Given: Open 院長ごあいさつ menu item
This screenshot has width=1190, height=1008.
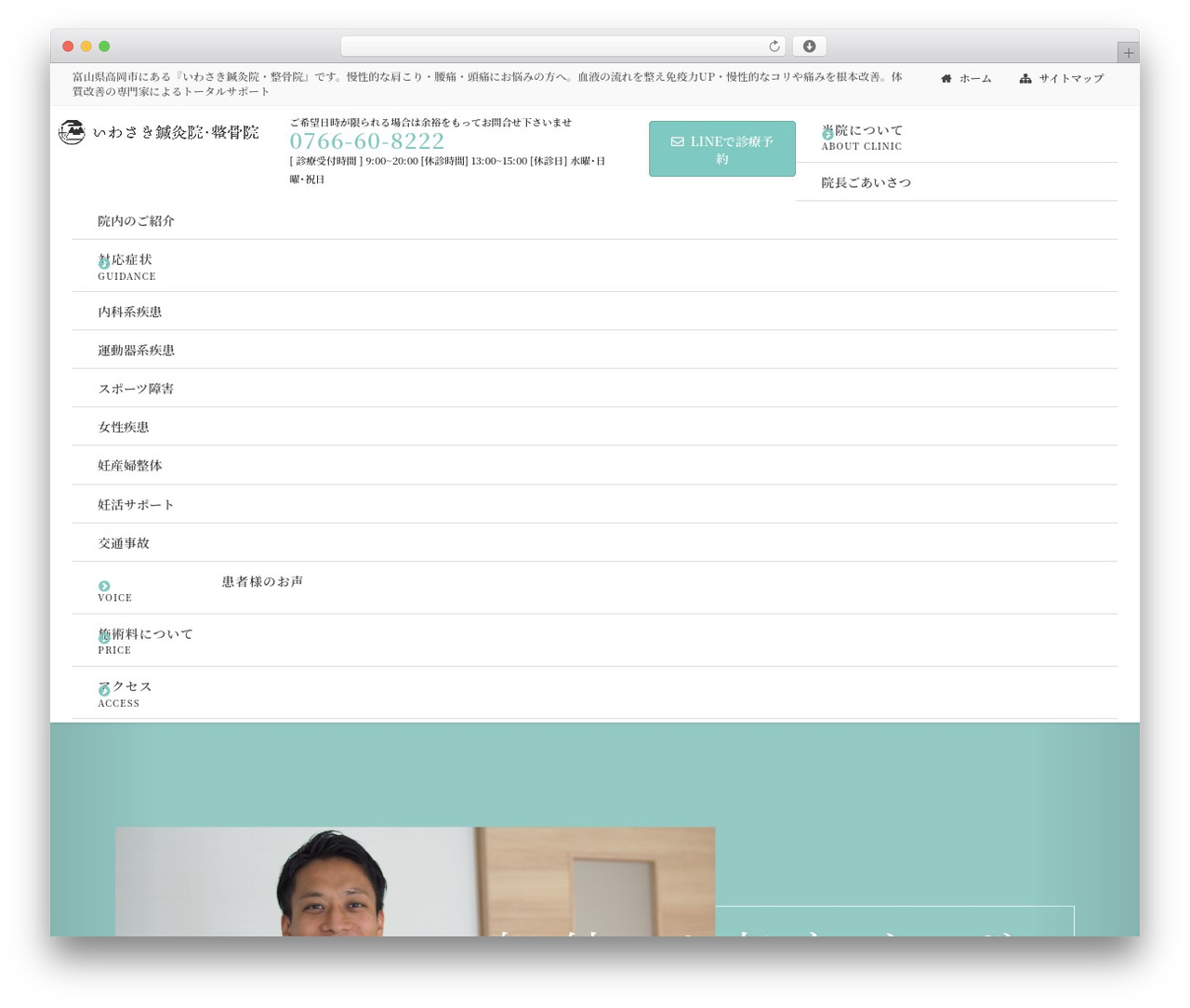Looking at the screenshot, I should [957, 182].
